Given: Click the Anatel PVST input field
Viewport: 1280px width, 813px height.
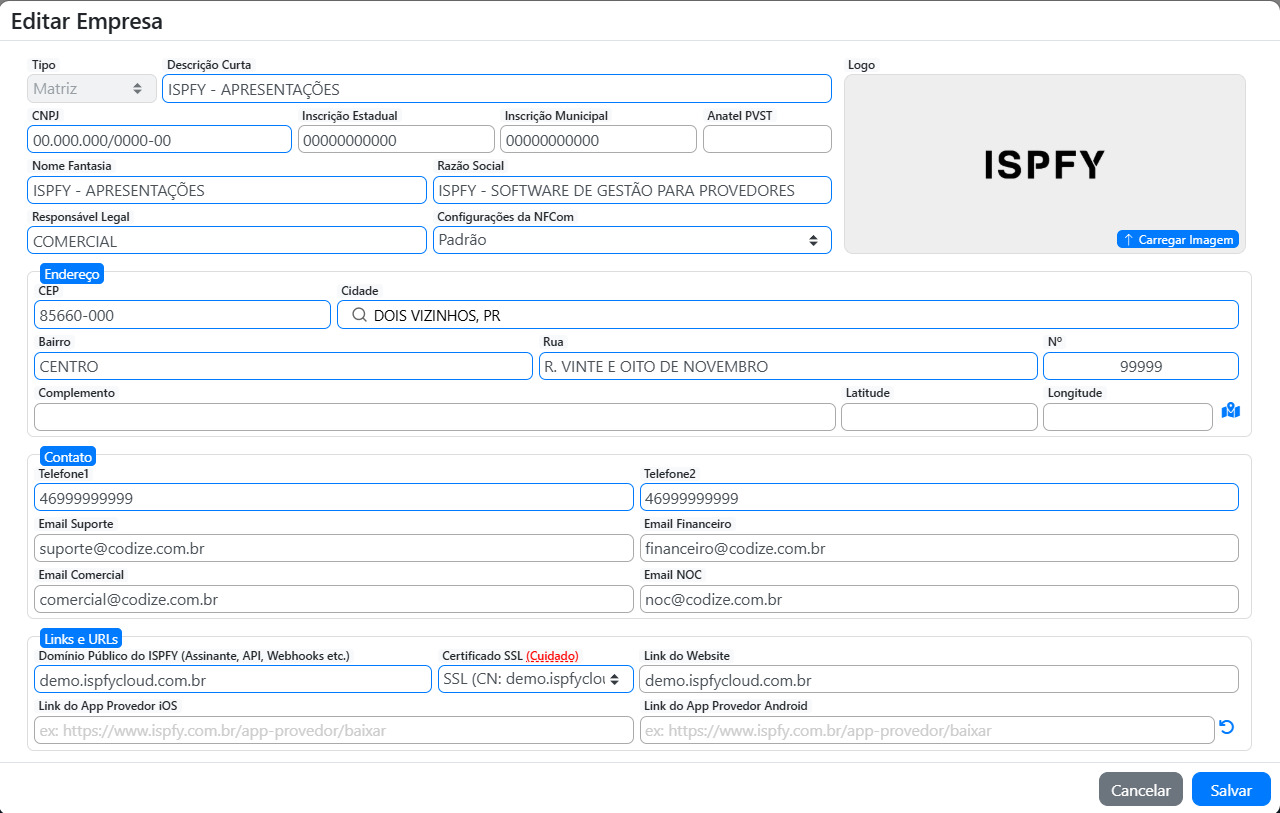Looking at the screenshot, I should 767,139.
